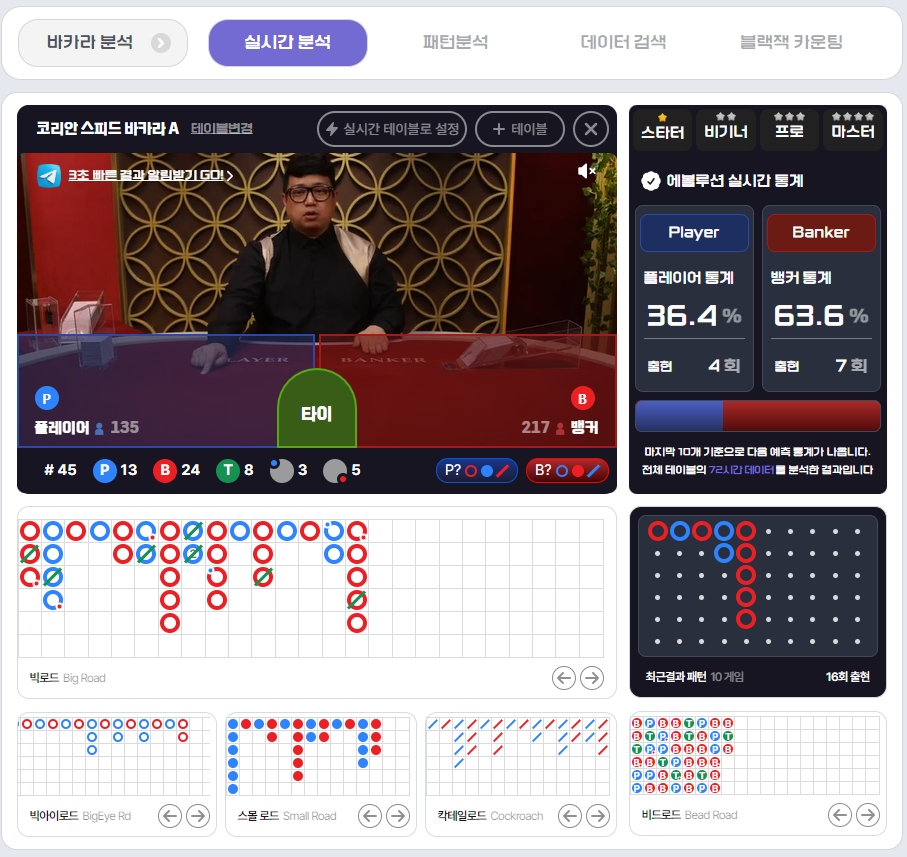907x857 pixels.
Task: Click the 실시간 테이블로 설정 button
Action: pyautogui.click(x=392, y=129)
